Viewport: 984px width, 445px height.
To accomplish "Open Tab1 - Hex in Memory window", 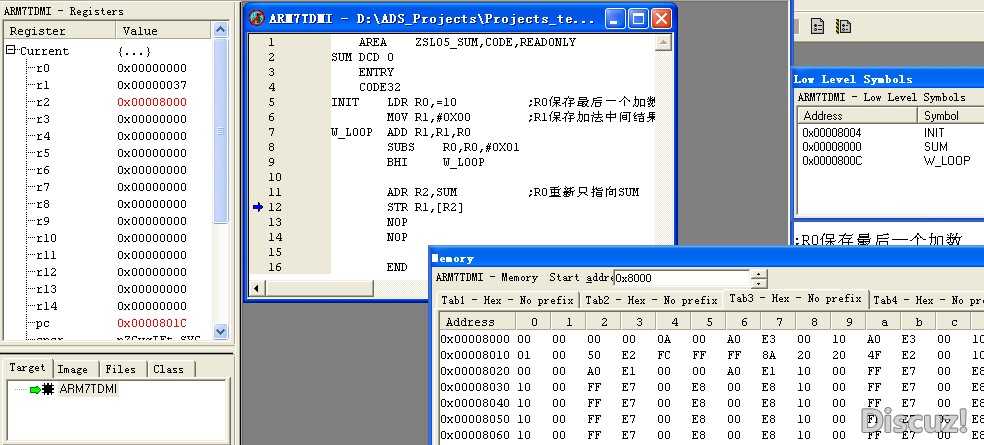I will pos(507,300).
